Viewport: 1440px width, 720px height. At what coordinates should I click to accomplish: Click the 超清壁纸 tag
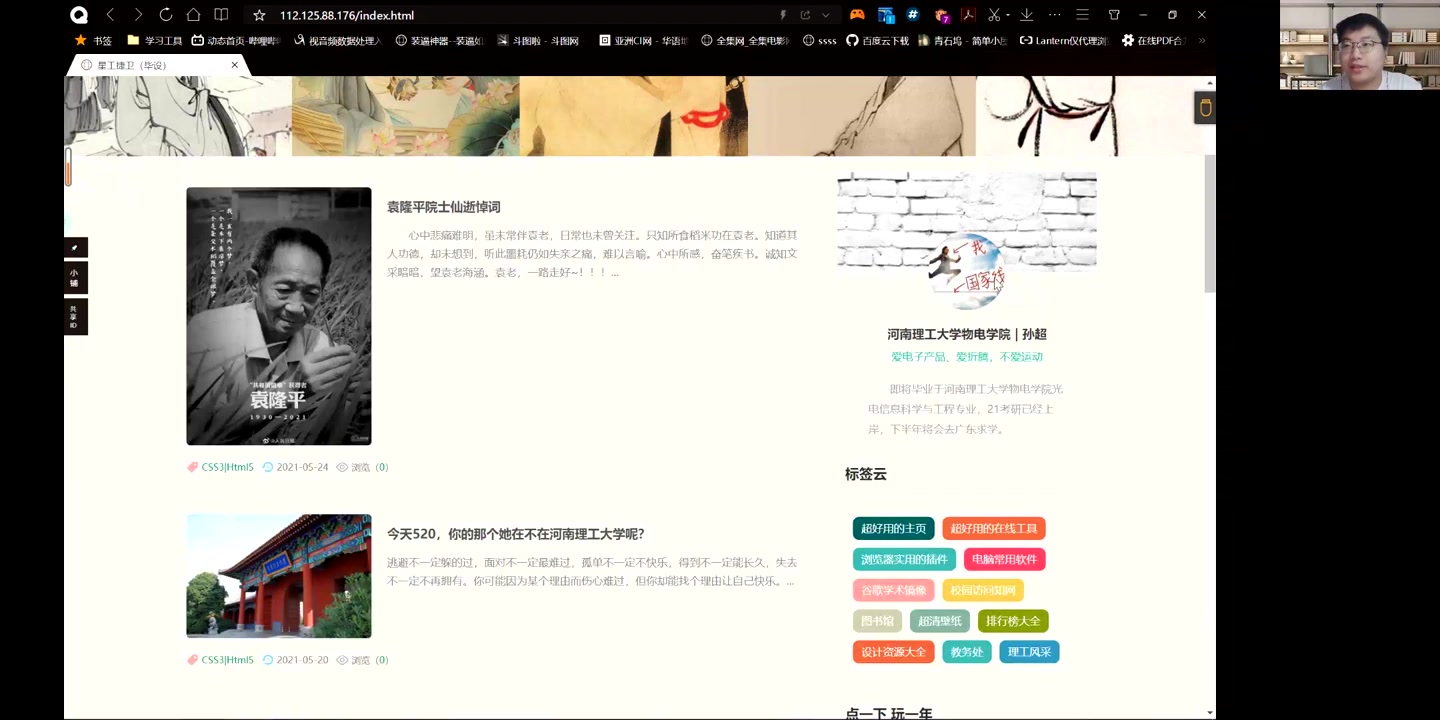[940, 621]
